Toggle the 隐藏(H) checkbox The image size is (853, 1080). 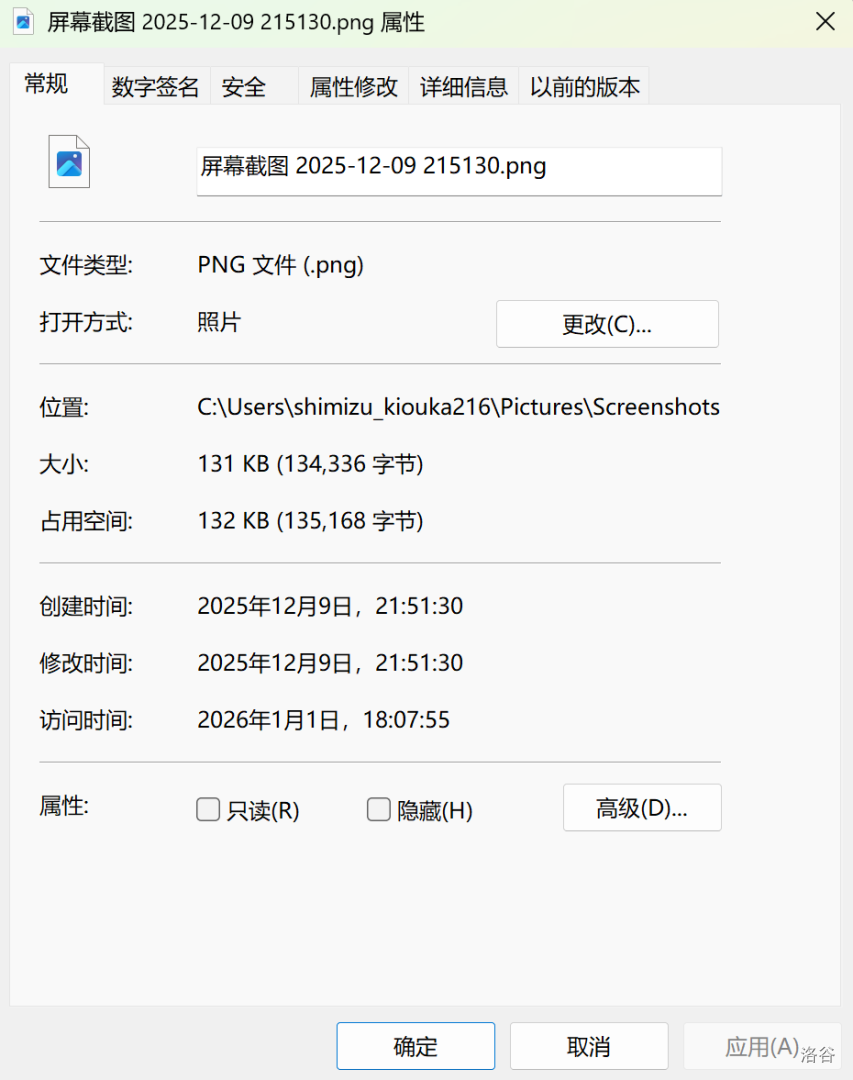[x=378, y=810]
